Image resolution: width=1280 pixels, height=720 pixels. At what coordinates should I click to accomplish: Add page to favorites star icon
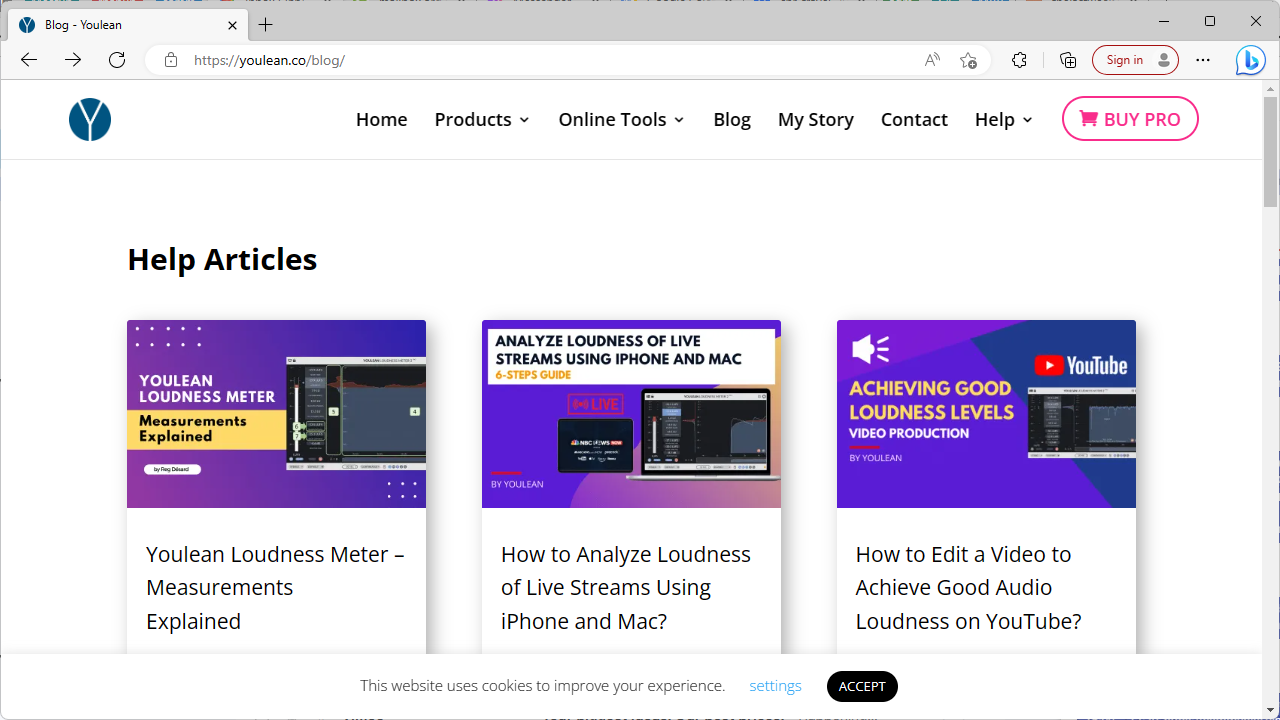pyautogui.click(x=968, y=60)
